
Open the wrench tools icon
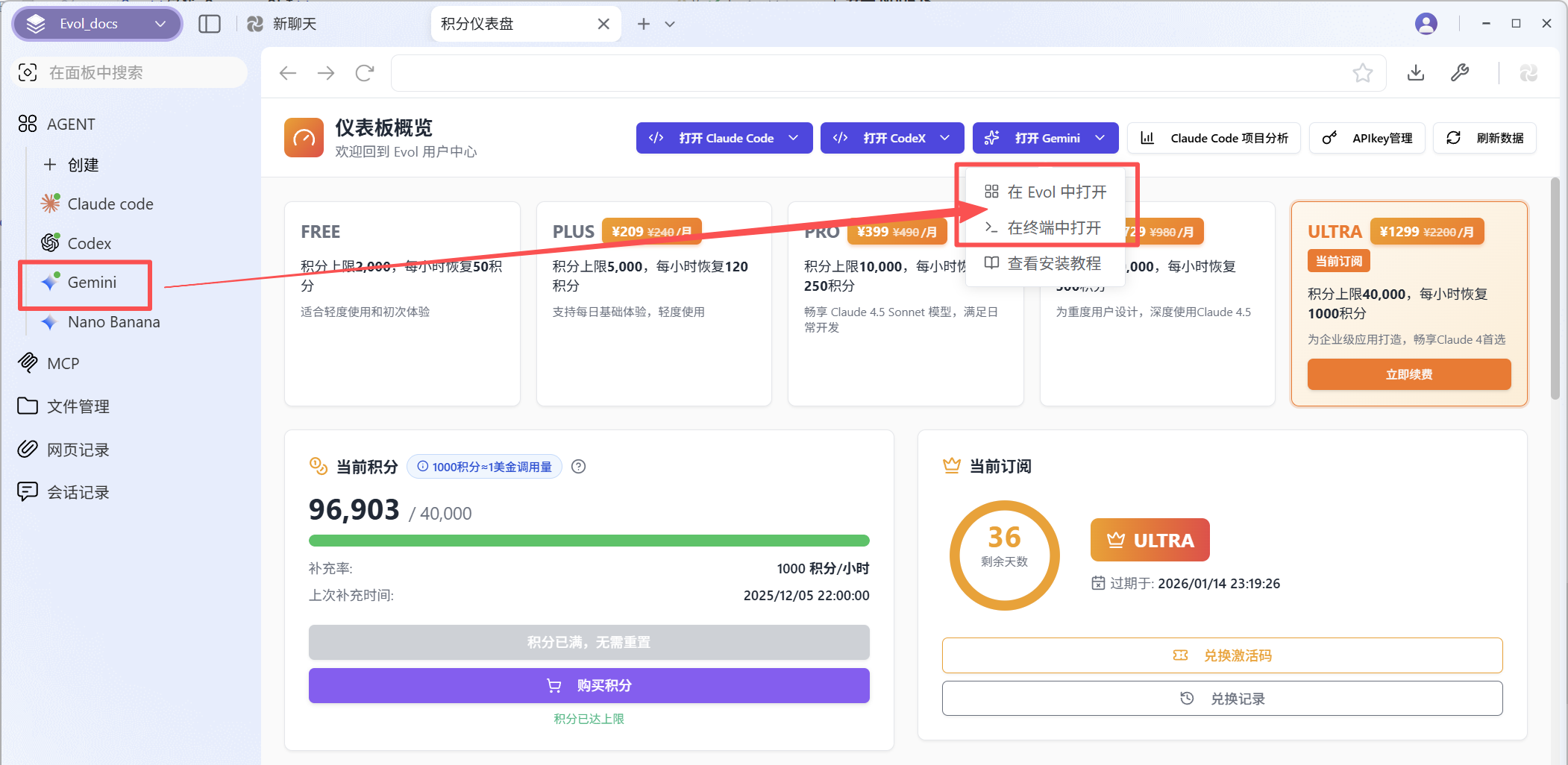[1459, 73]
